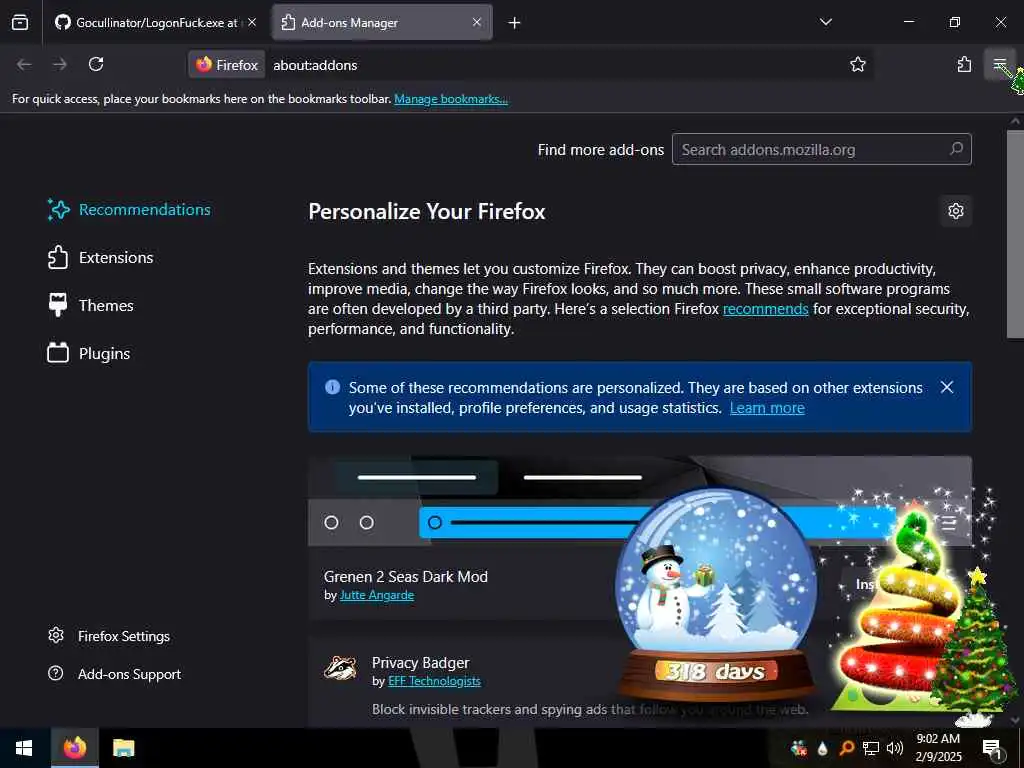This screenshot has height=768, width=1024.
Task: Open the Learn more link in the notice
Action: tap(767, 408)
